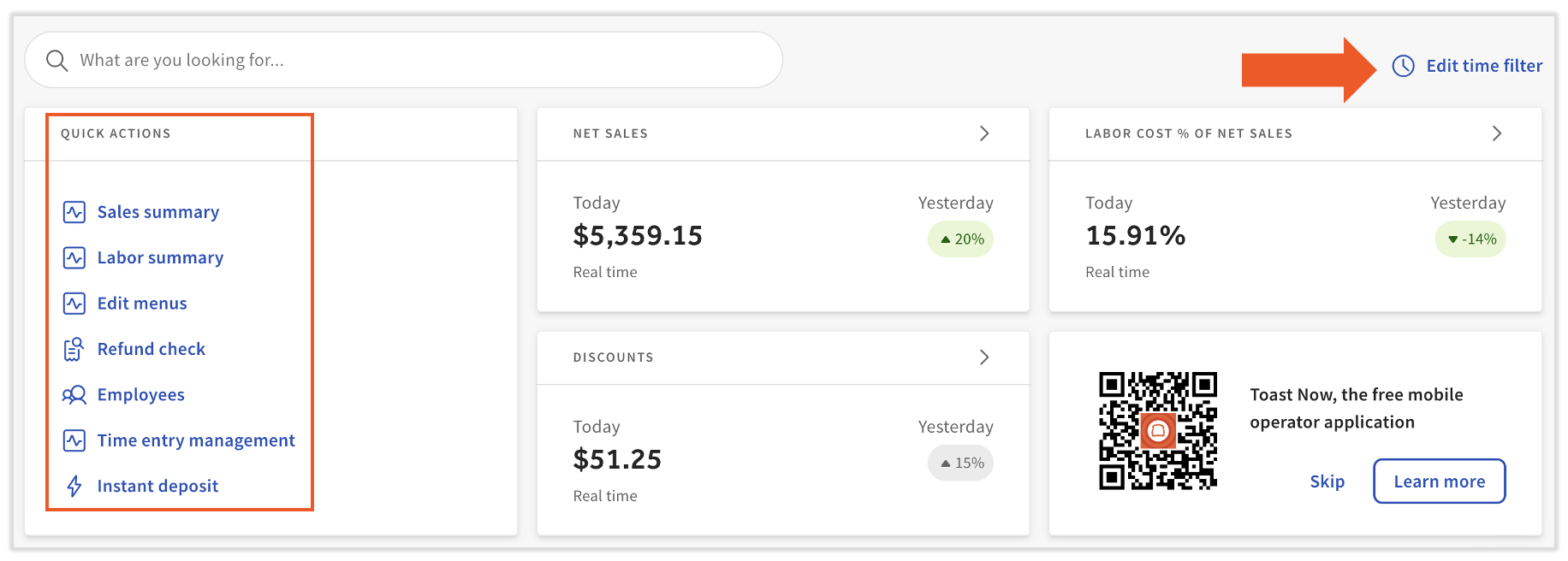Click the Toast Now QR code
The width and height of the screenshot is (1568, 561).
pyautogui.click(x=1157, y=431)
